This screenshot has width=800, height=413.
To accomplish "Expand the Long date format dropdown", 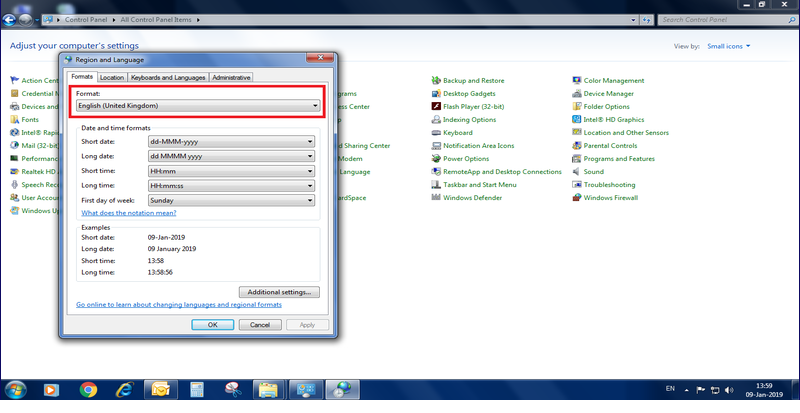I will [231, 156].
